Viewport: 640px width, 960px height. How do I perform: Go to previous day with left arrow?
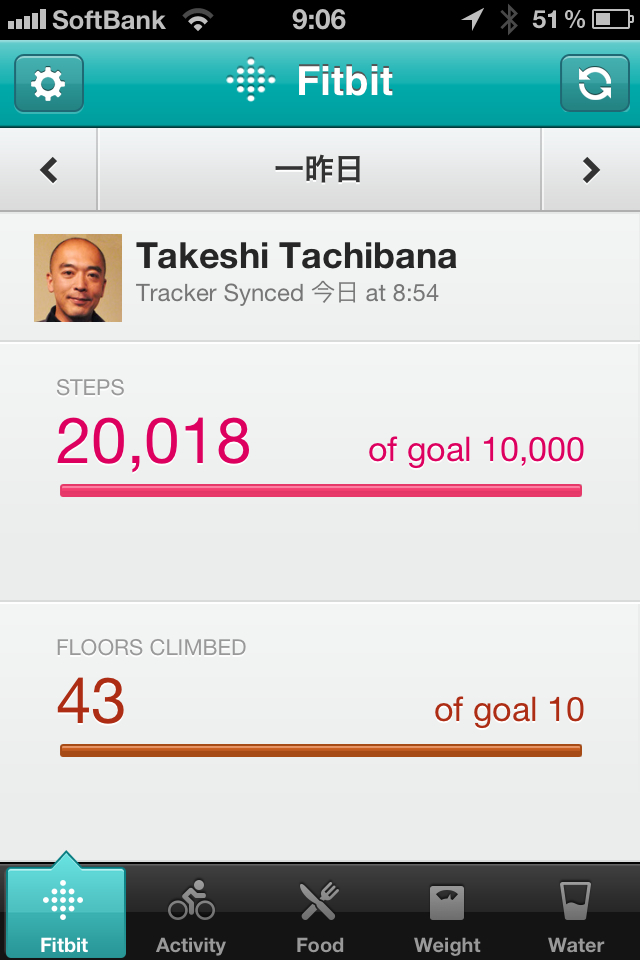[48, 170]
